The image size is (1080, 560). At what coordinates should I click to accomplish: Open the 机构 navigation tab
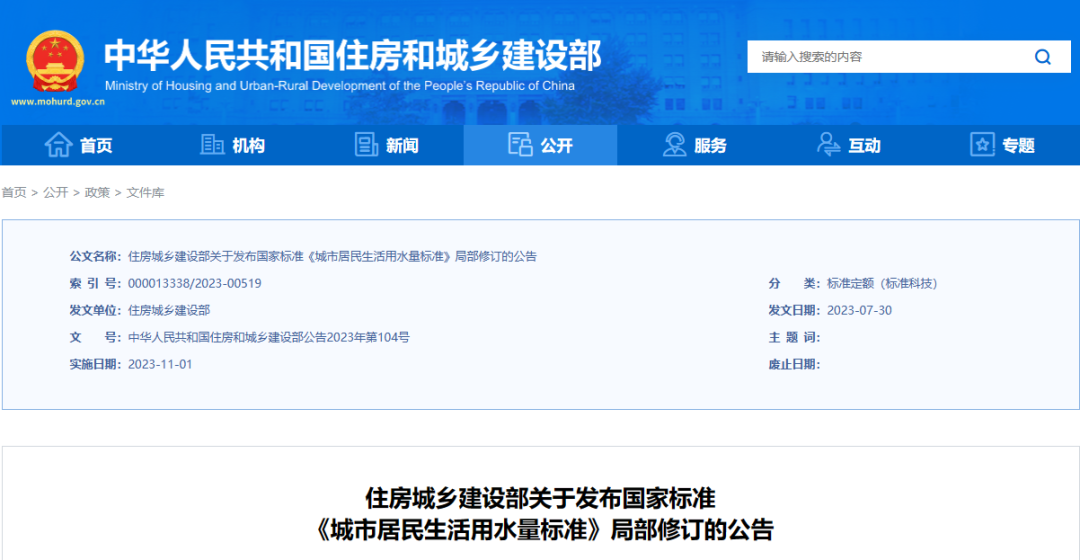232,145
